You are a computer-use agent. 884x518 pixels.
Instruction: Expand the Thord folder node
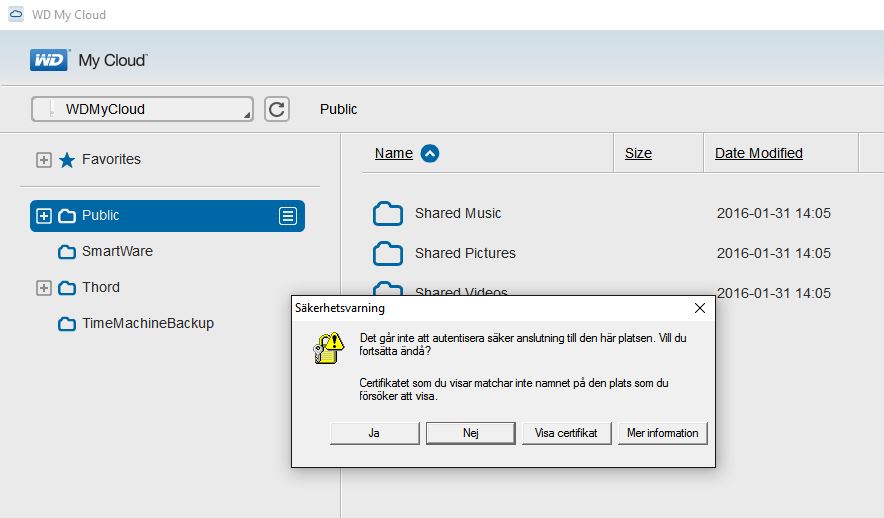(x=43, y=288)
